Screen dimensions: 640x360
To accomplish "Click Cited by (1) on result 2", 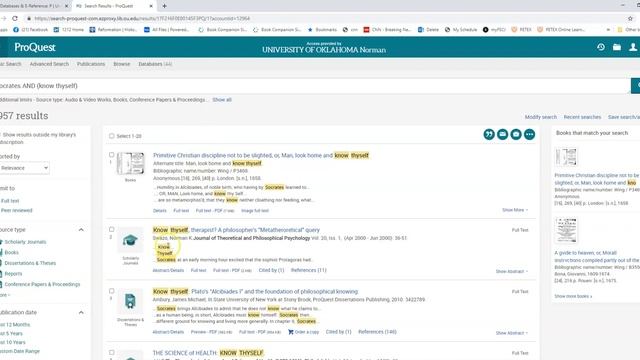I will (x=271, y=270).
